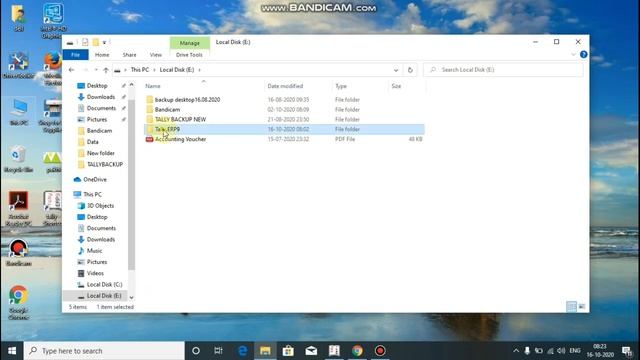Click Properties icon in quick access toolbar
Screen dimensions: 640x360
(x=85, y=42)
